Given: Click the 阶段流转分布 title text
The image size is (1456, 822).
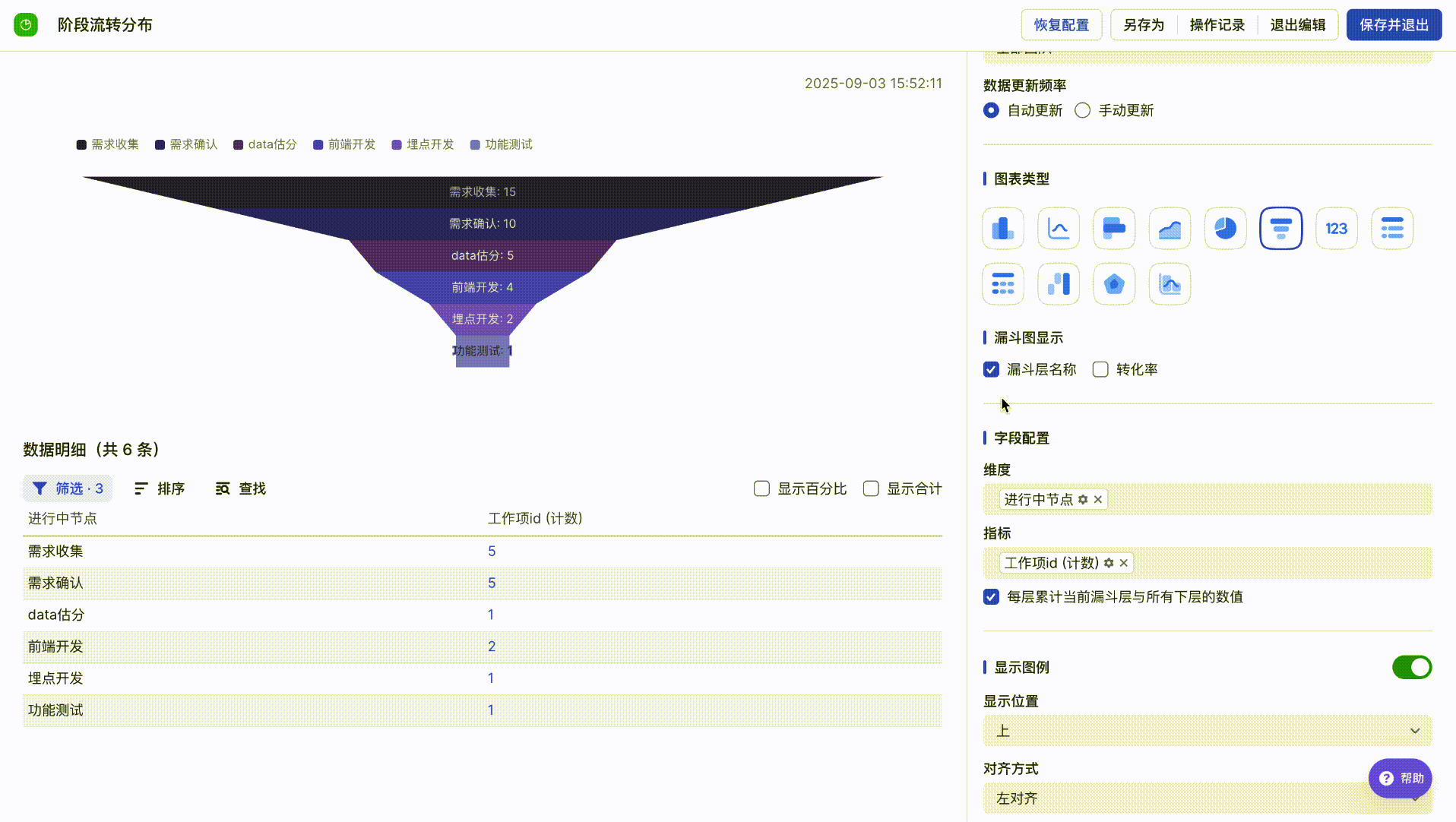Looking at the screenshot, I should [105, 25].
